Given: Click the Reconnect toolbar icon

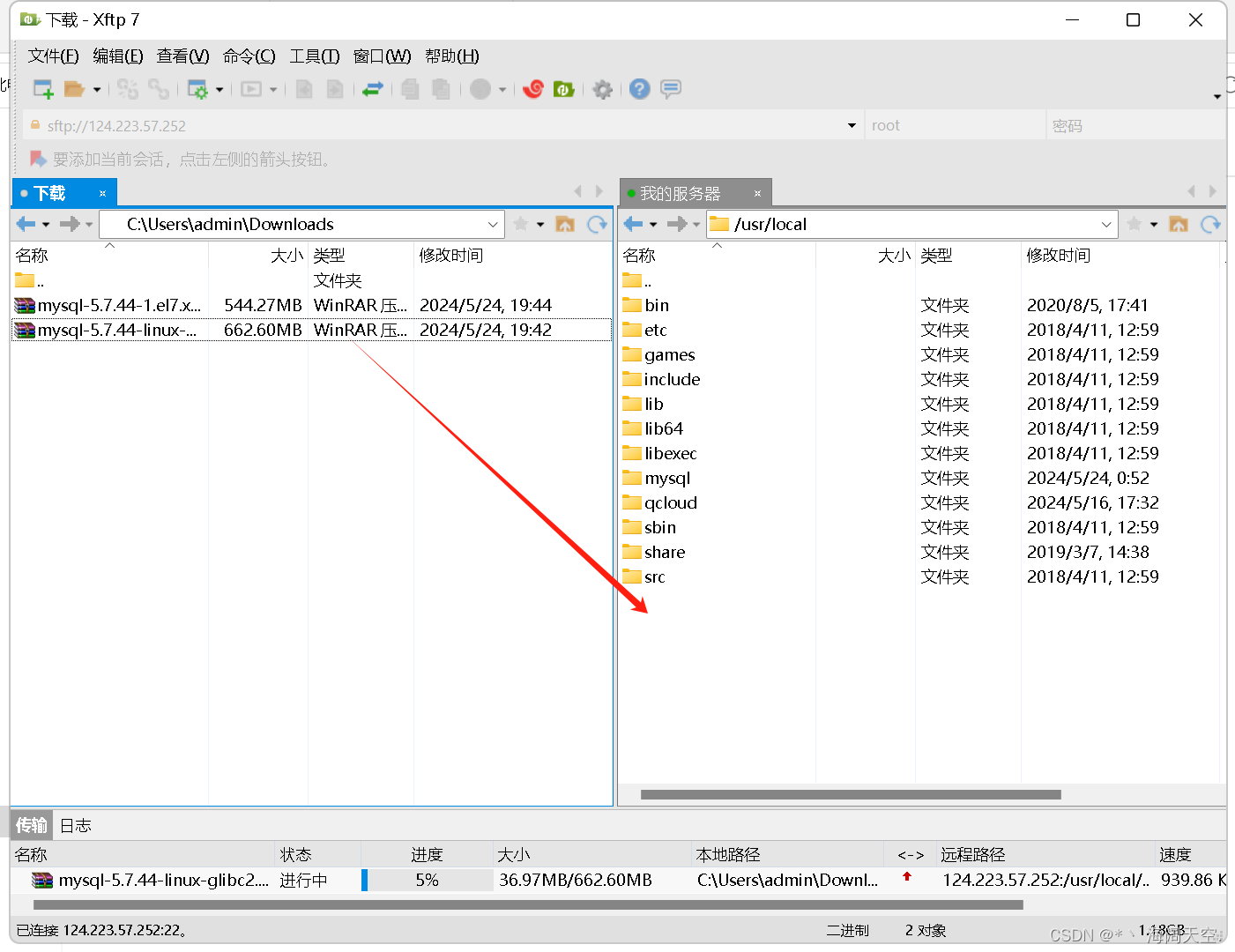Looking at the screenshot, I should [128, 89].
